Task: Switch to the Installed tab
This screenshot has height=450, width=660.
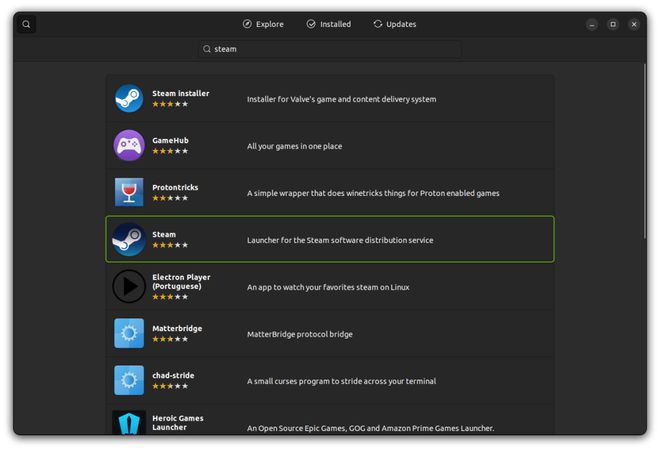Action: [x=329, y=24]
